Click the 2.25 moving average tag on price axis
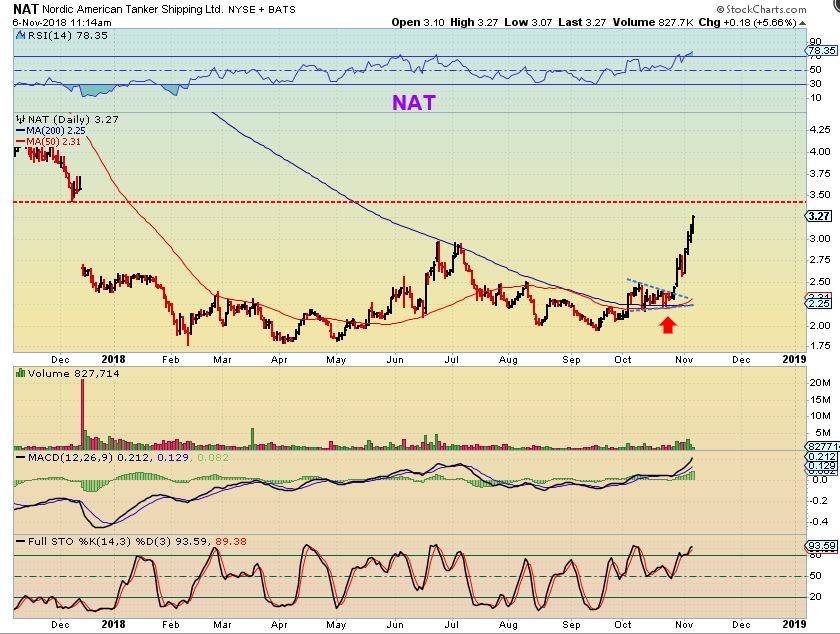The height and width of the screenshot is (634, 840). [x=819, y=304]
